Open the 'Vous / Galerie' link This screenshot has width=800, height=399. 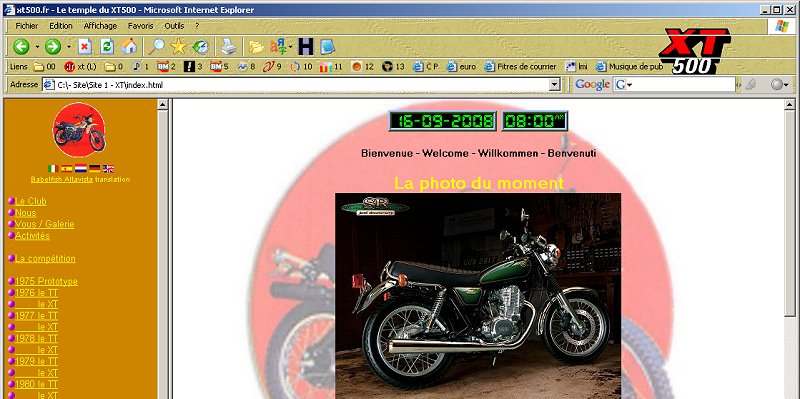click(x=44, y=224)
